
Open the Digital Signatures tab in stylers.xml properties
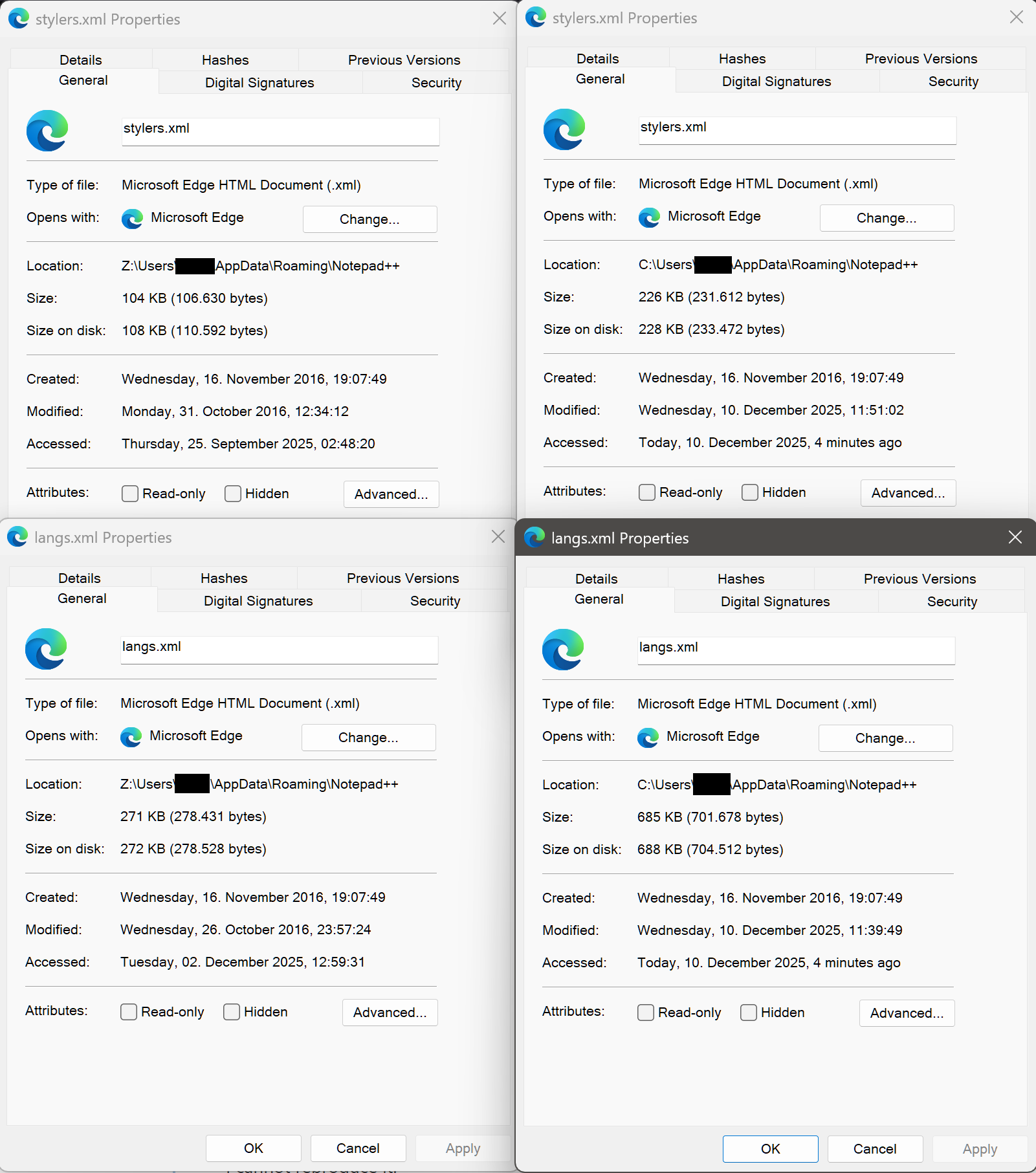[x=259, y=82]
